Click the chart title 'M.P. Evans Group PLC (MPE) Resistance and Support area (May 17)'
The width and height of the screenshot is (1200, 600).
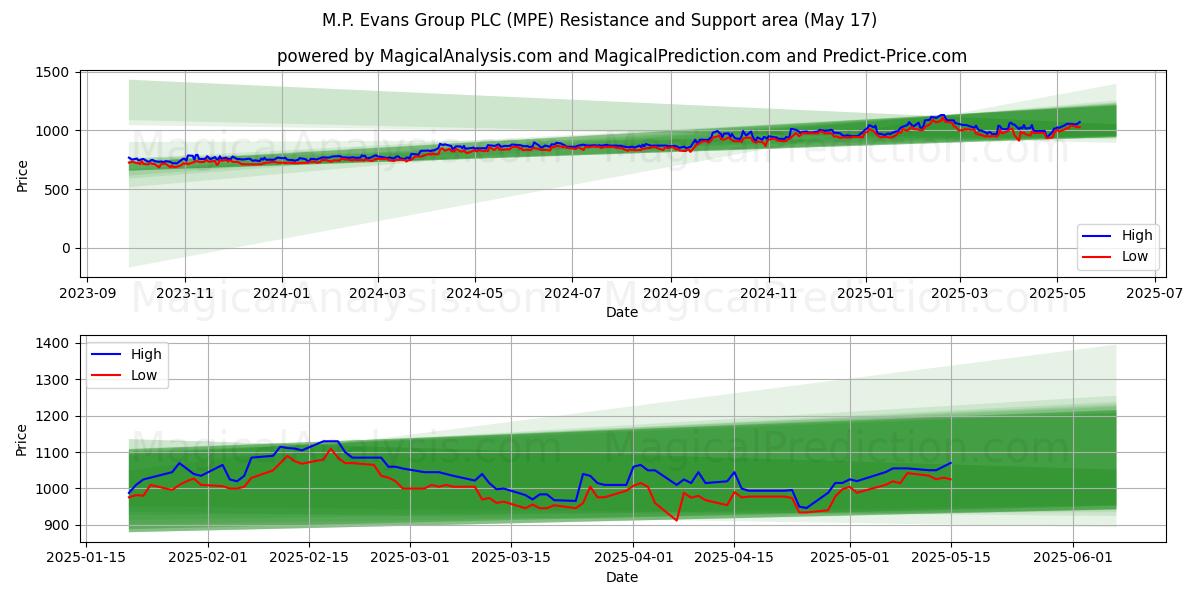[599, 20]
